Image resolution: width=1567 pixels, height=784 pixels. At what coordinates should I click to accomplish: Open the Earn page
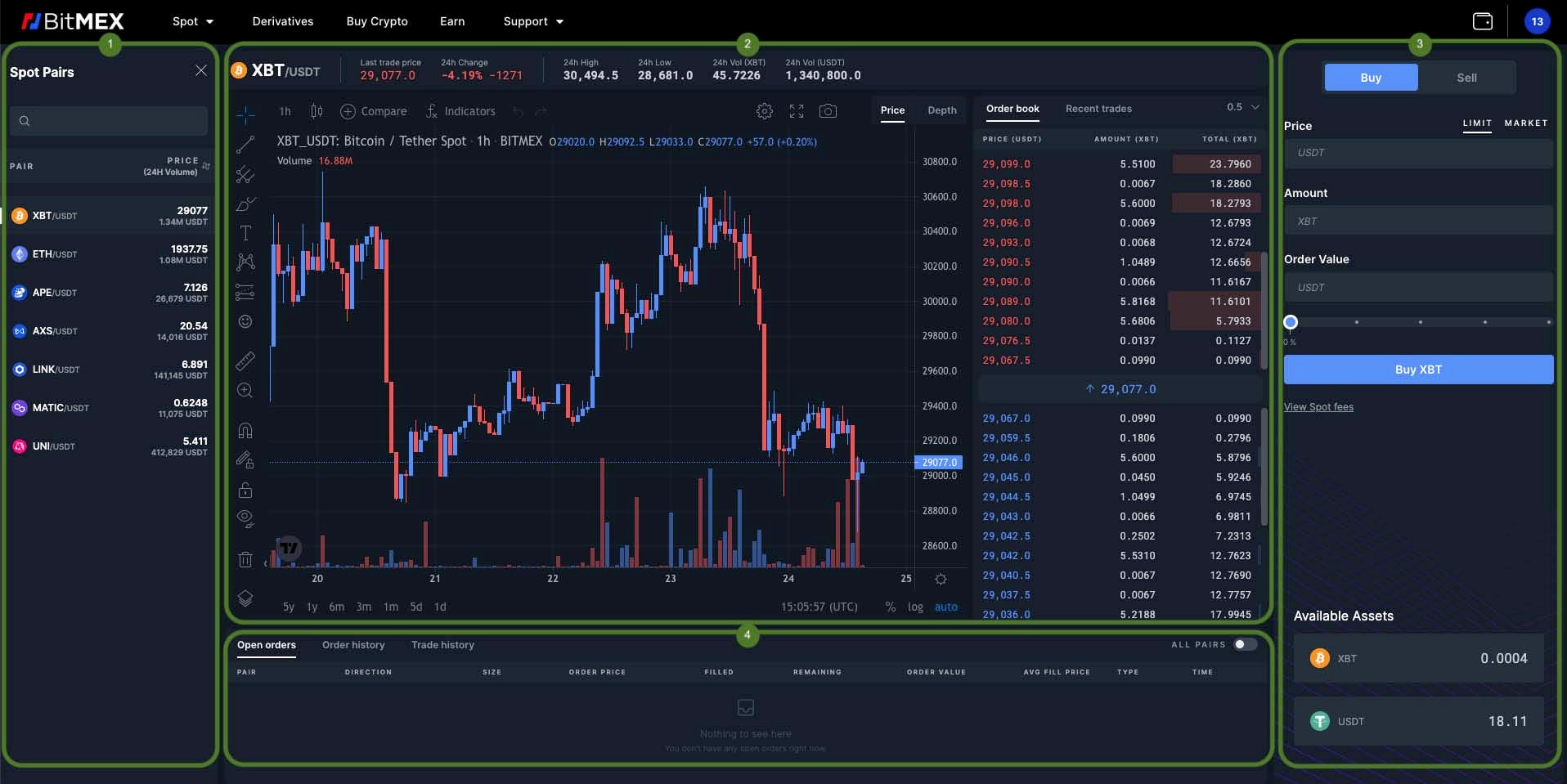[x=452, y=21]
